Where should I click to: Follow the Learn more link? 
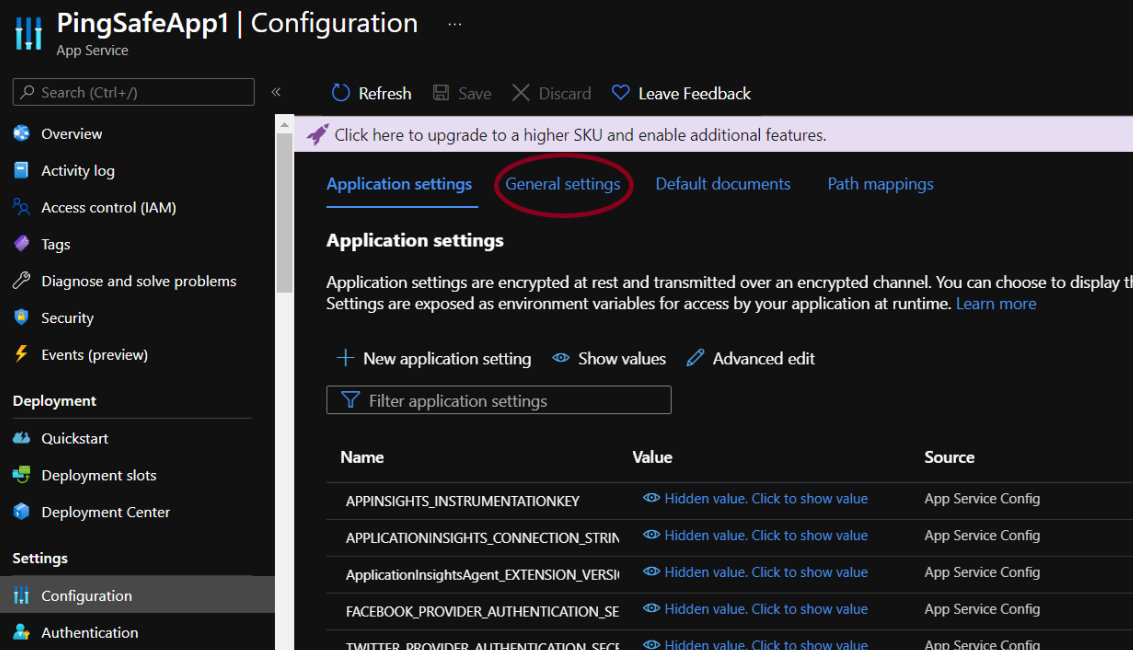point(995,304)
